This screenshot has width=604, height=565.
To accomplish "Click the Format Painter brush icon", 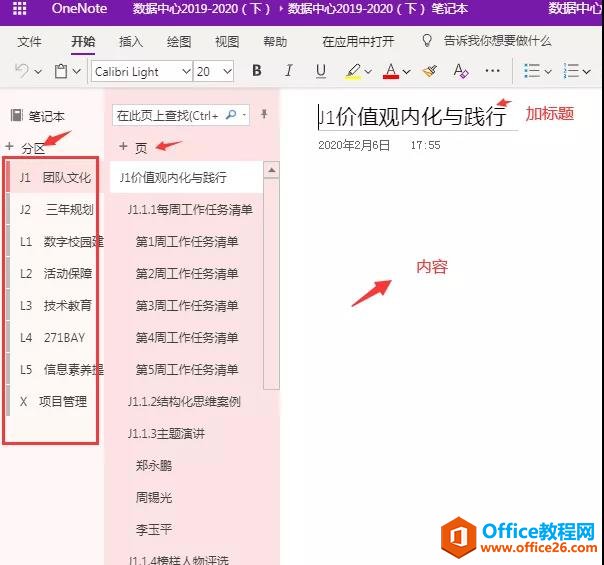I will pyautogui.click(x=430, y=71).
